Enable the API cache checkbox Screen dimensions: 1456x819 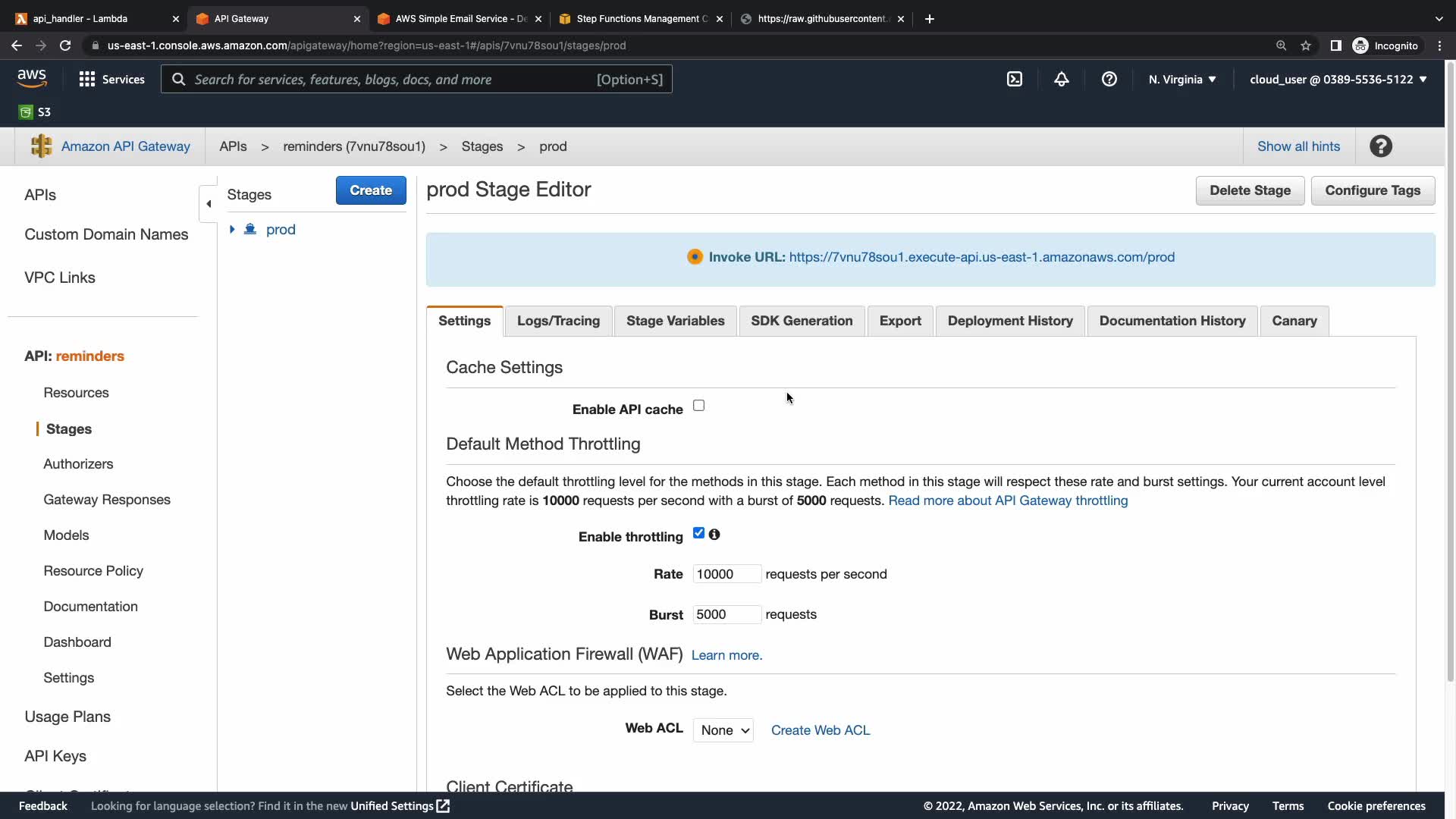click(698, 406)
